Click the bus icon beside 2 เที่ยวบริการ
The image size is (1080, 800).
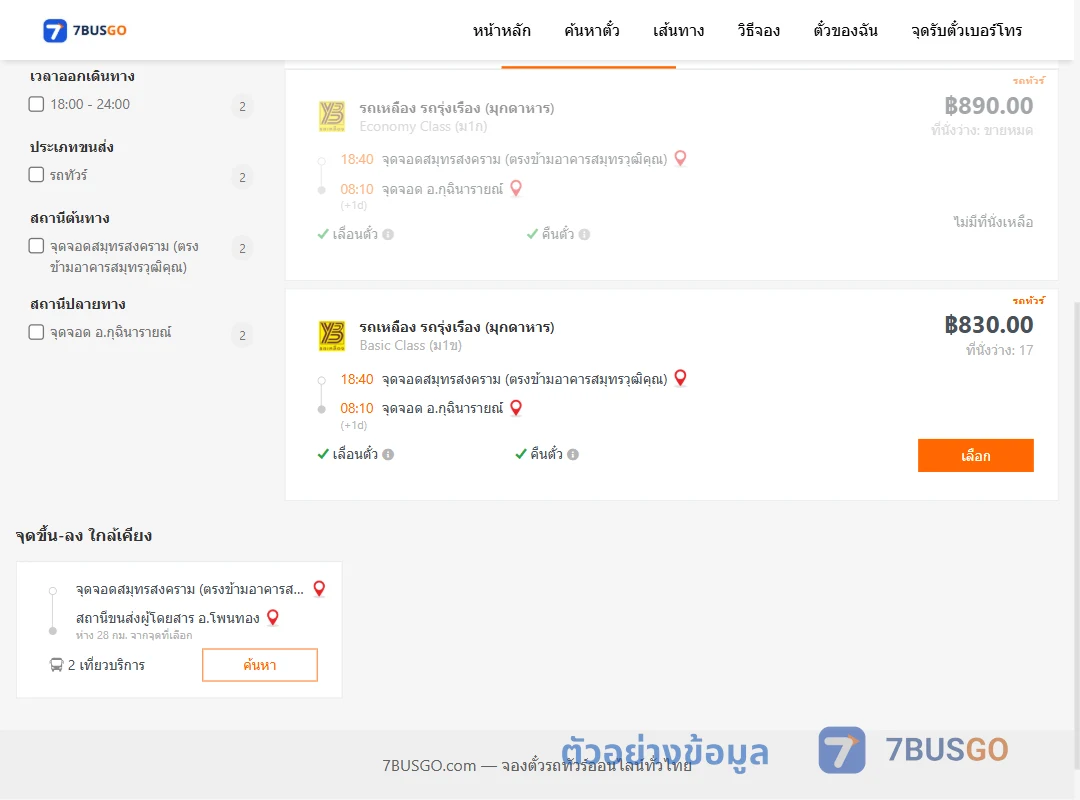56,665
